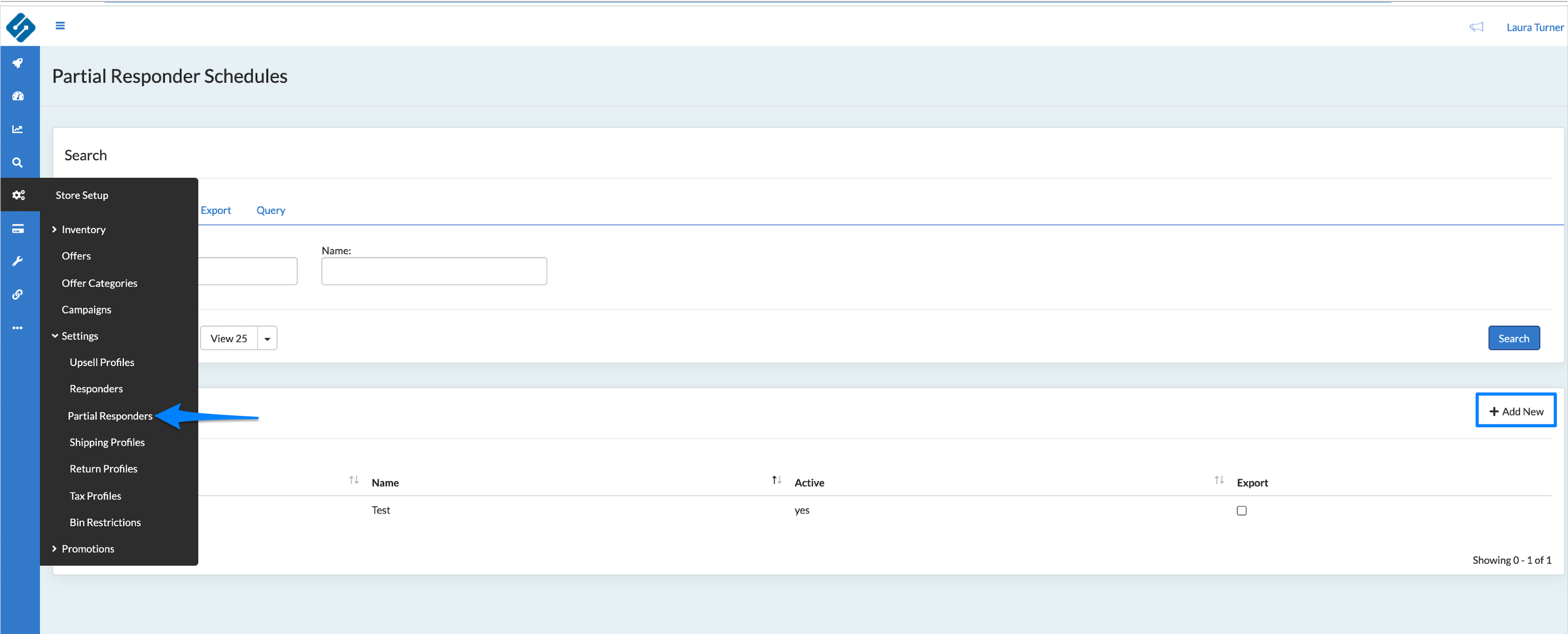Screen dimensions: 1568x634
Task: Open the credit card sidebar icon
Action: pos(18,229)
